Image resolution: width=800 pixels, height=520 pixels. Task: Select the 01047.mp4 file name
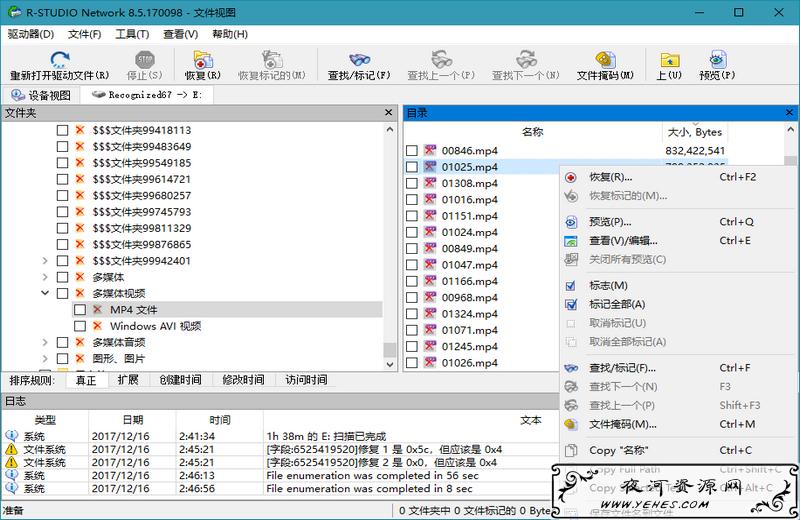(x=469, y=265)
